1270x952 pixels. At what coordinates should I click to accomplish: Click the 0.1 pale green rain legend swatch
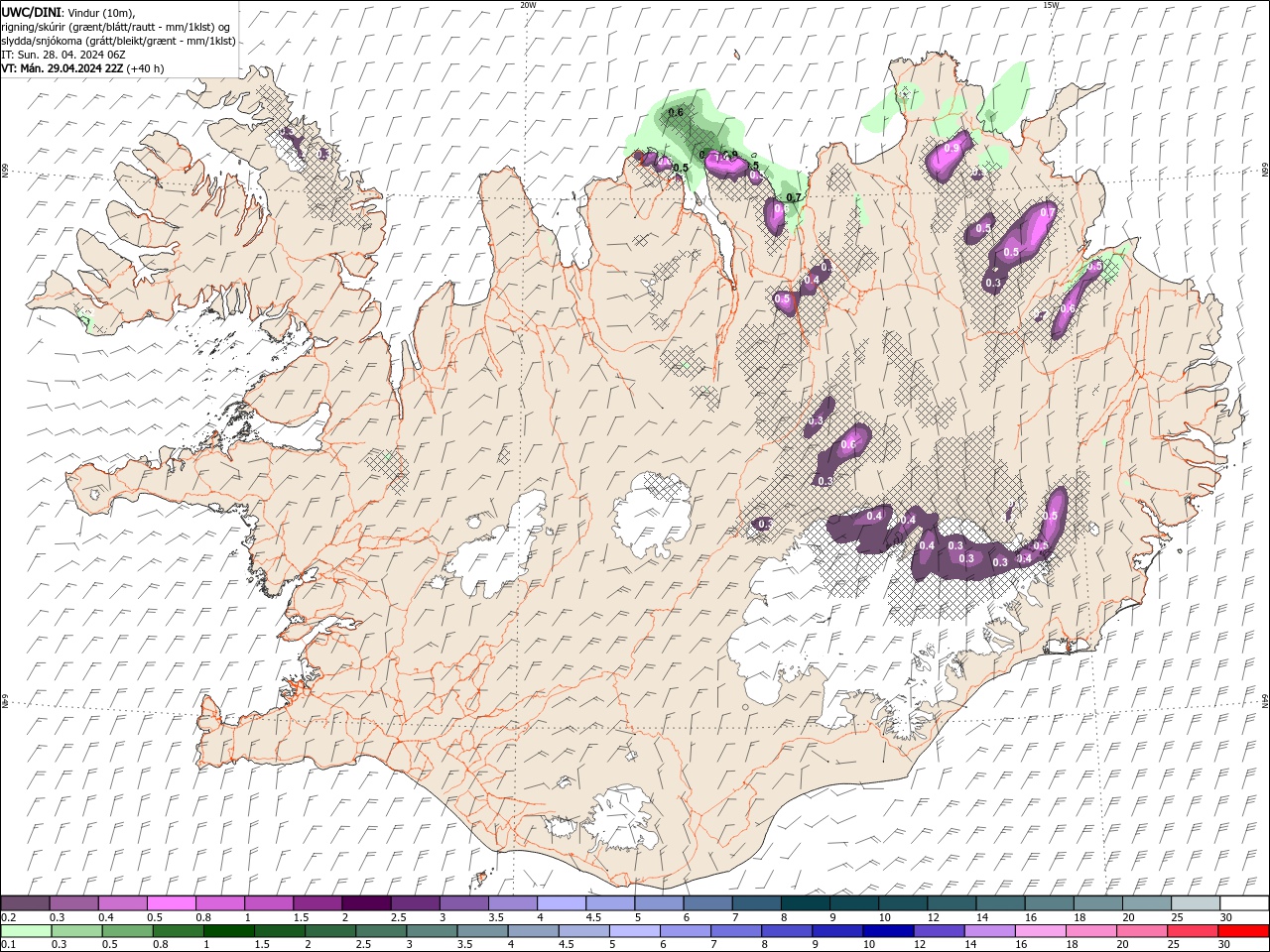click(x=26, y=930)
